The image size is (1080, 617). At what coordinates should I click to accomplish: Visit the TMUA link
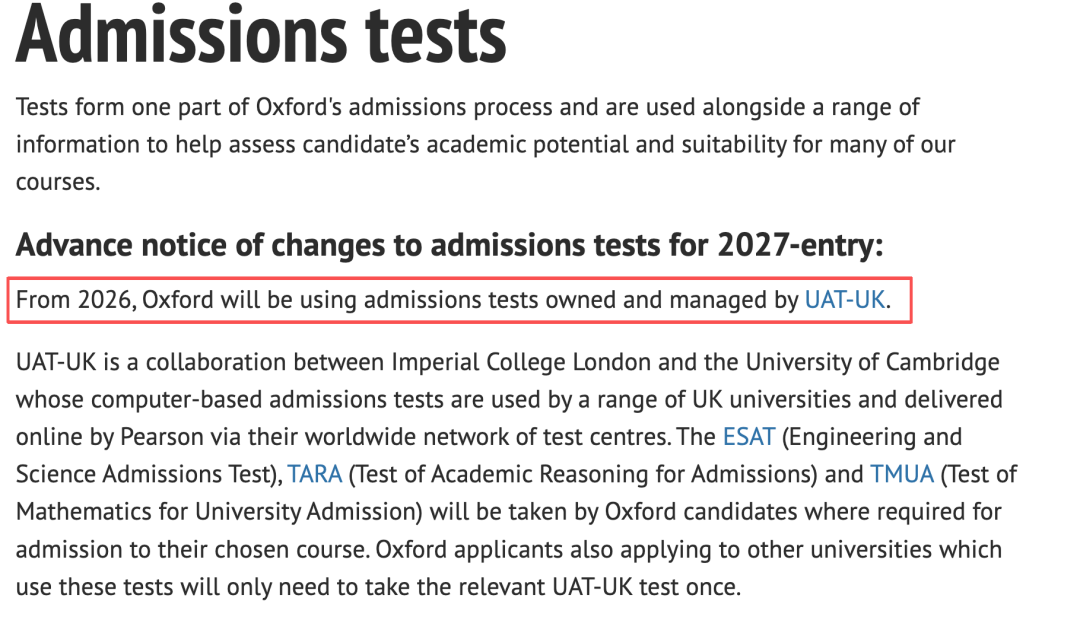(x=901, y=474)
